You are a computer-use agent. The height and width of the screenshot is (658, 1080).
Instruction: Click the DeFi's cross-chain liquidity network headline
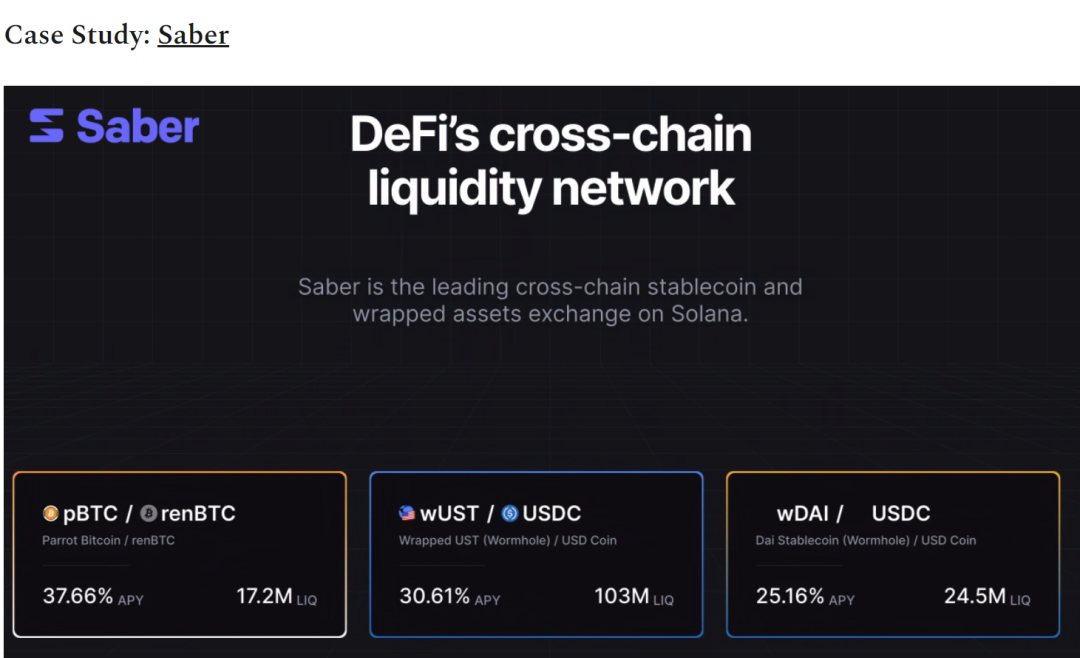(550, 161)
